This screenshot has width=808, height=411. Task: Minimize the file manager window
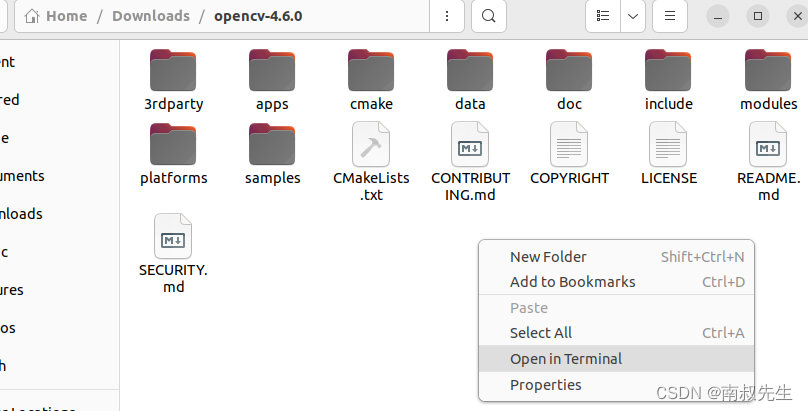(x=718, y=16)
